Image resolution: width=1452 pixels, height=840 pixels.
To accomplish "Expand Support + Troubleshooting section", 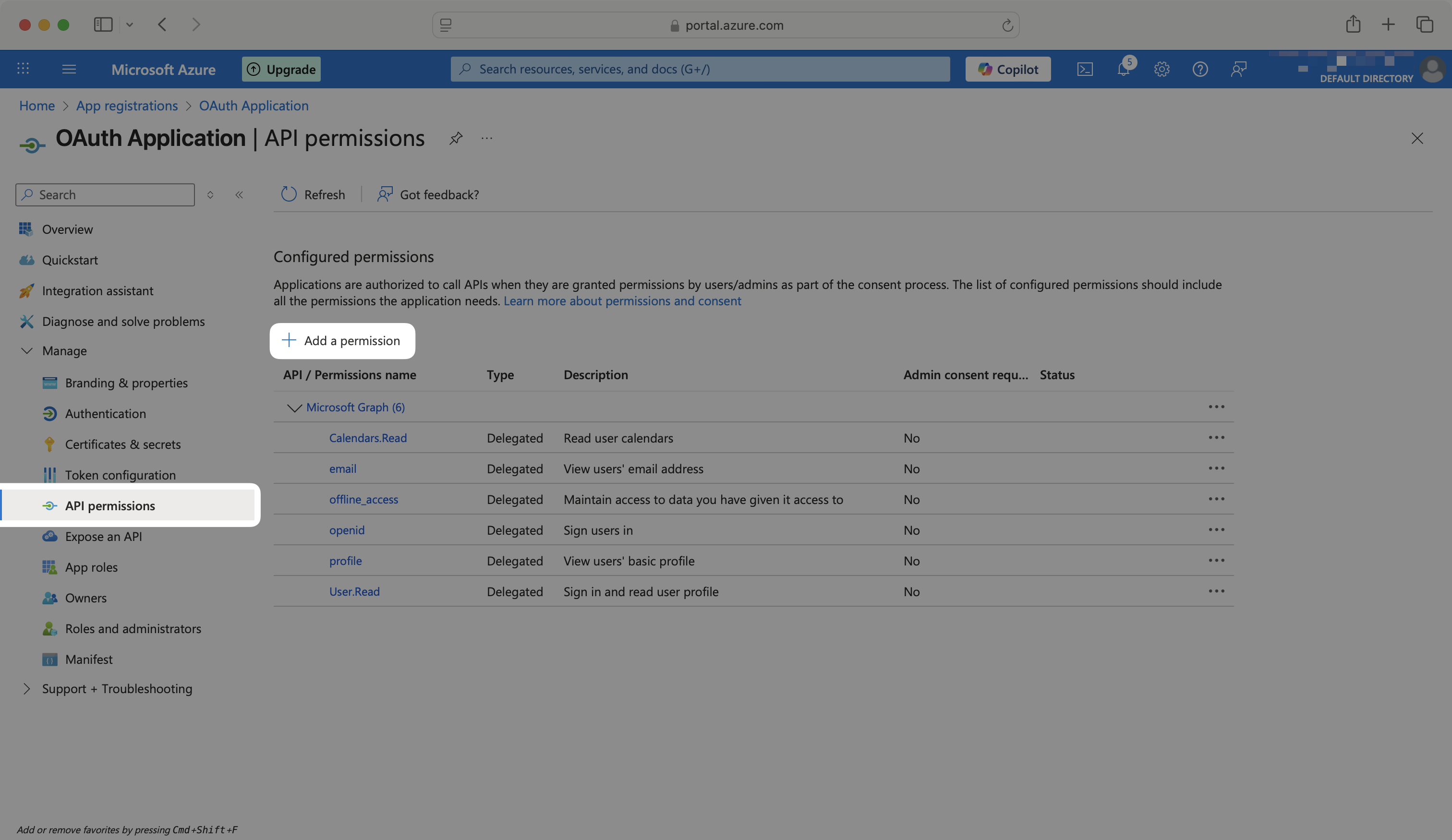I will (x=27, y=689).
